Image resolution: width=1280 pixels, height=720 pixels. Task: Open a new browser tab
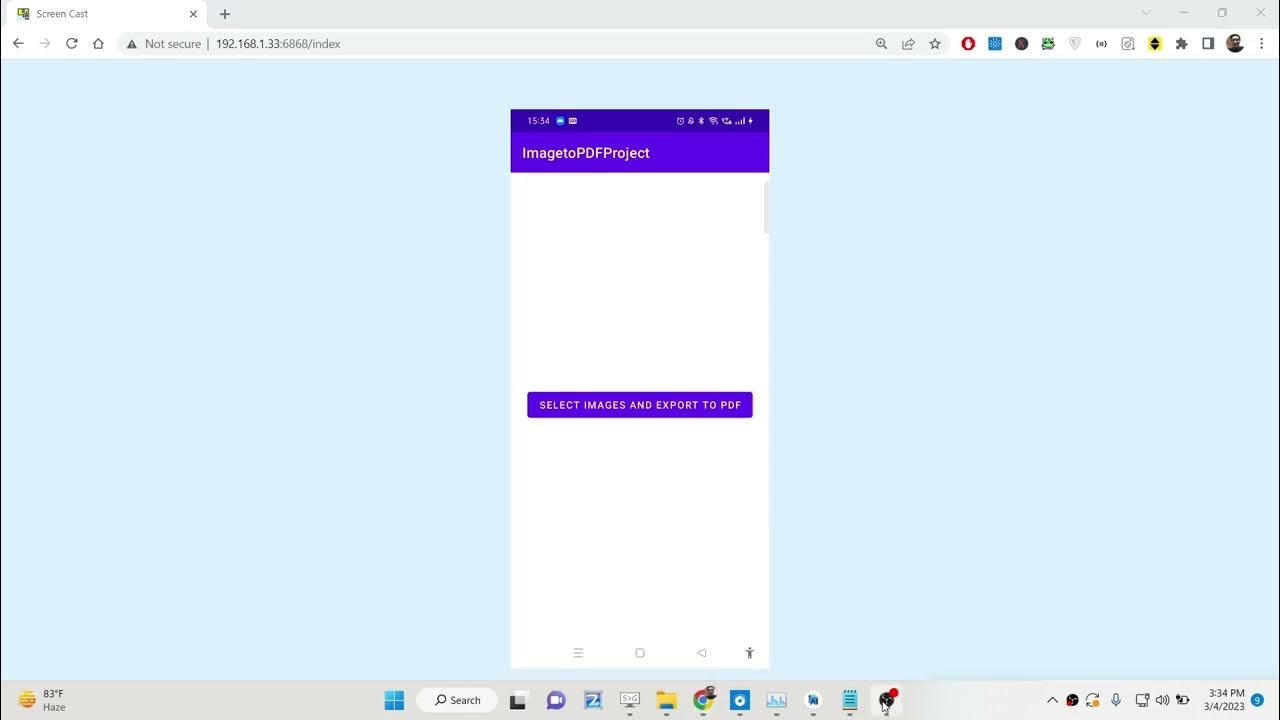click(225, 14)
